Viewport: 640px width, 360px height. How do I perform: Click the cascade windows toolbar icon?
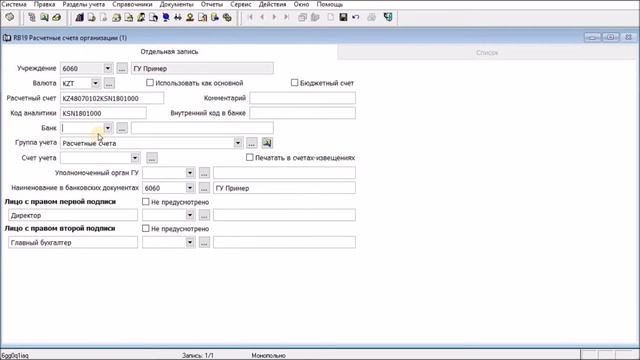click(302, 17)
